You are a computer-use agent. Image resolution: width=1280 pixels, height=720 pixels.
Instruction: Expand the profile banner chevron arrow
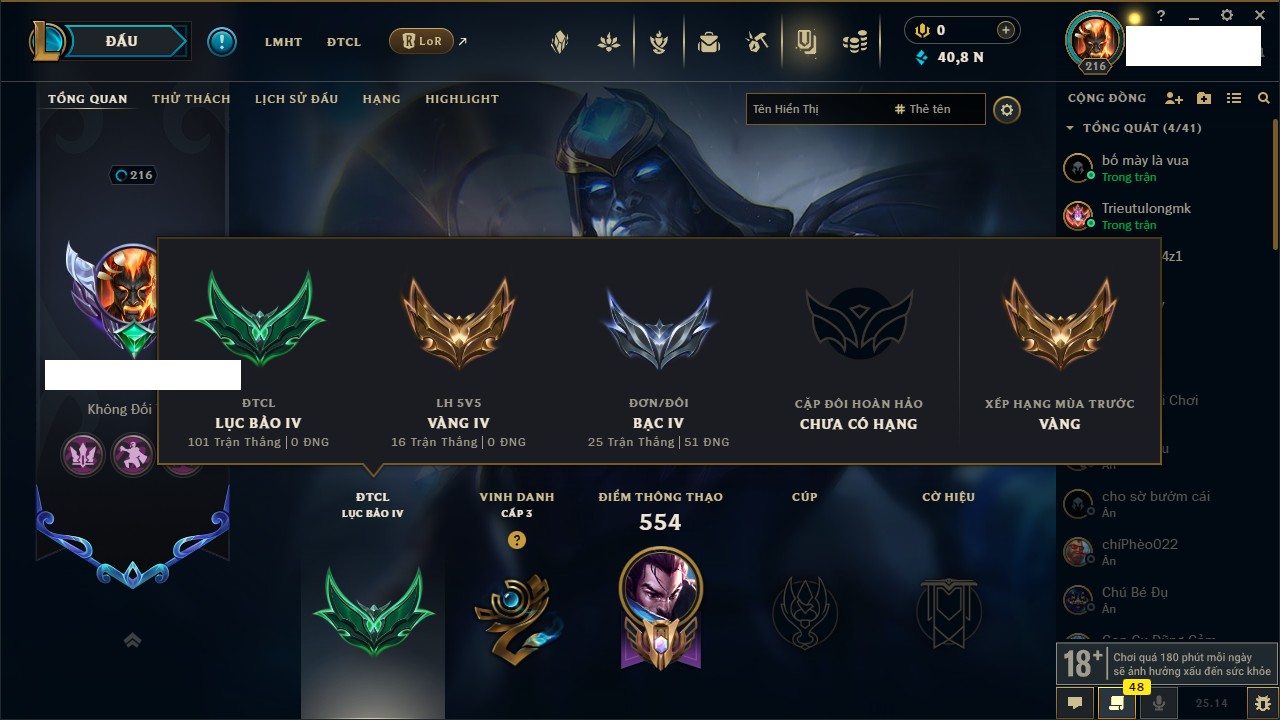(x=132, y=640)
